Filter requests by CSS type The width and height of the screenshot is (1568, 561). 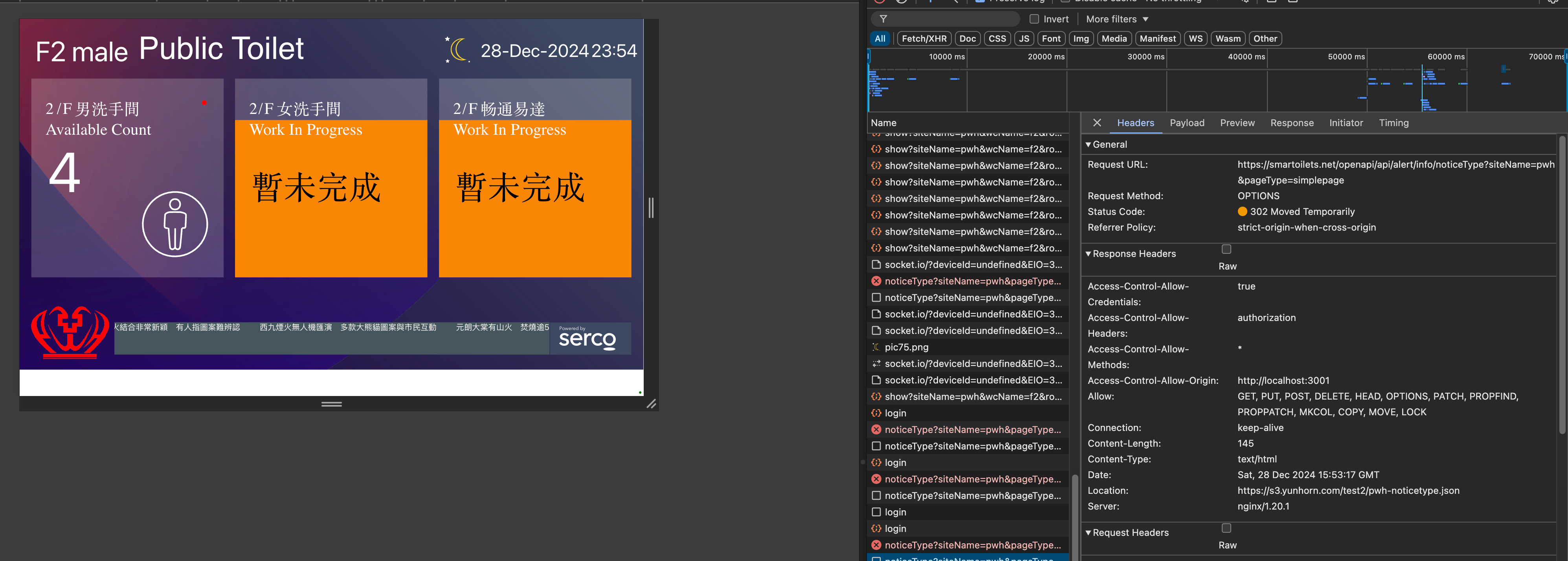(997, 39)
